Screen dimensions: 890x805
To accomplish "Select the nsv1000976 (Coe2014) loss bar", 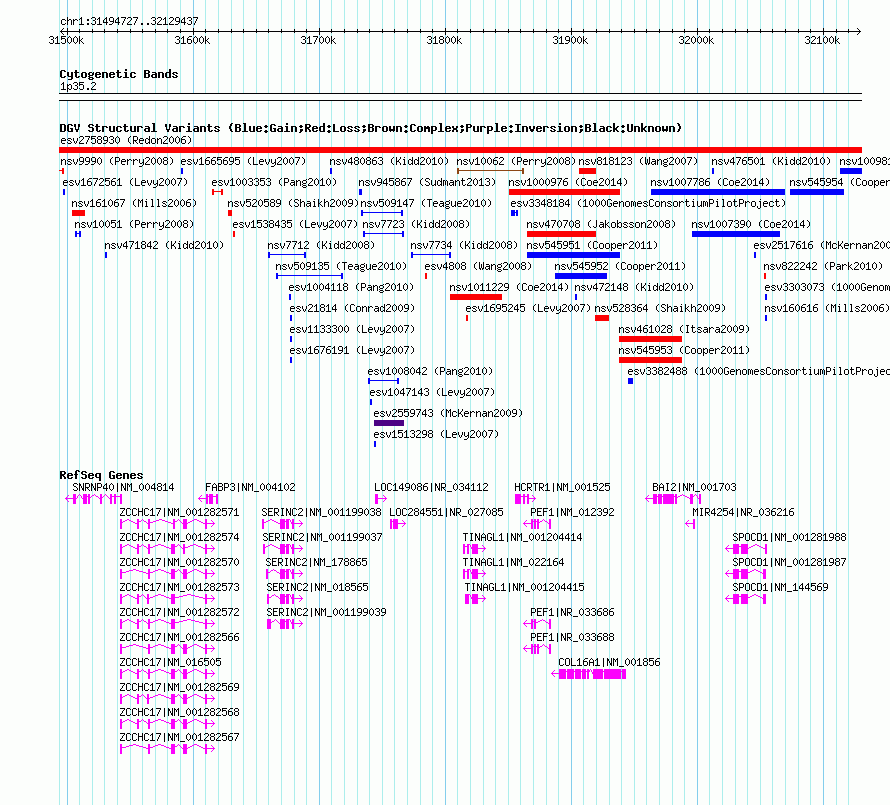I will pos(564,192).
